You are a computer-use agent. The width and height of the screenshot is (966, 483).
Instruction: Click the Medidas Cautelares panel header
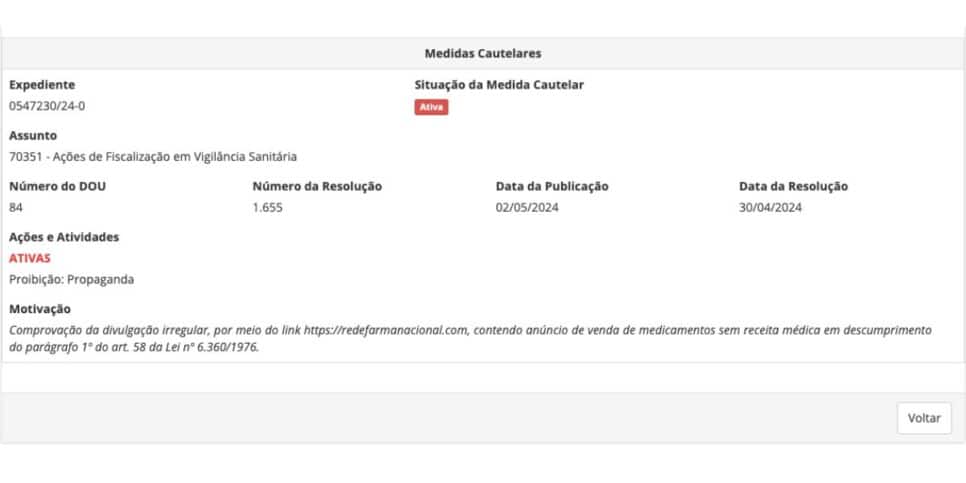(x=483, y=53)
